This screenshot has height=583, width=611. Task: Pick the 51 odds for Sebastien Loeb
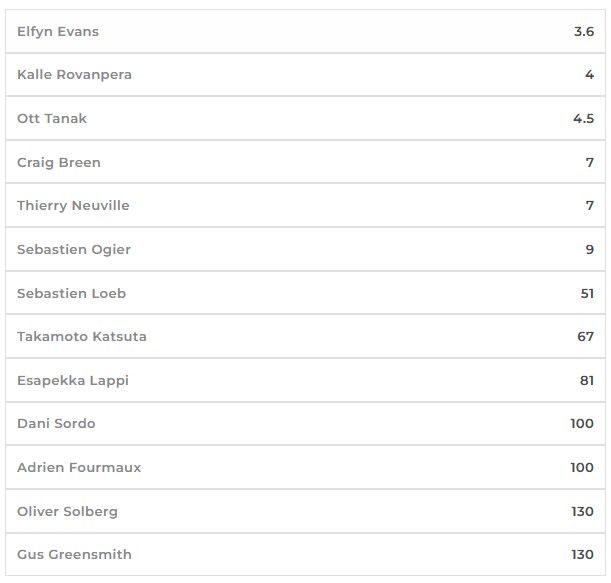click(x=586, y=293)
